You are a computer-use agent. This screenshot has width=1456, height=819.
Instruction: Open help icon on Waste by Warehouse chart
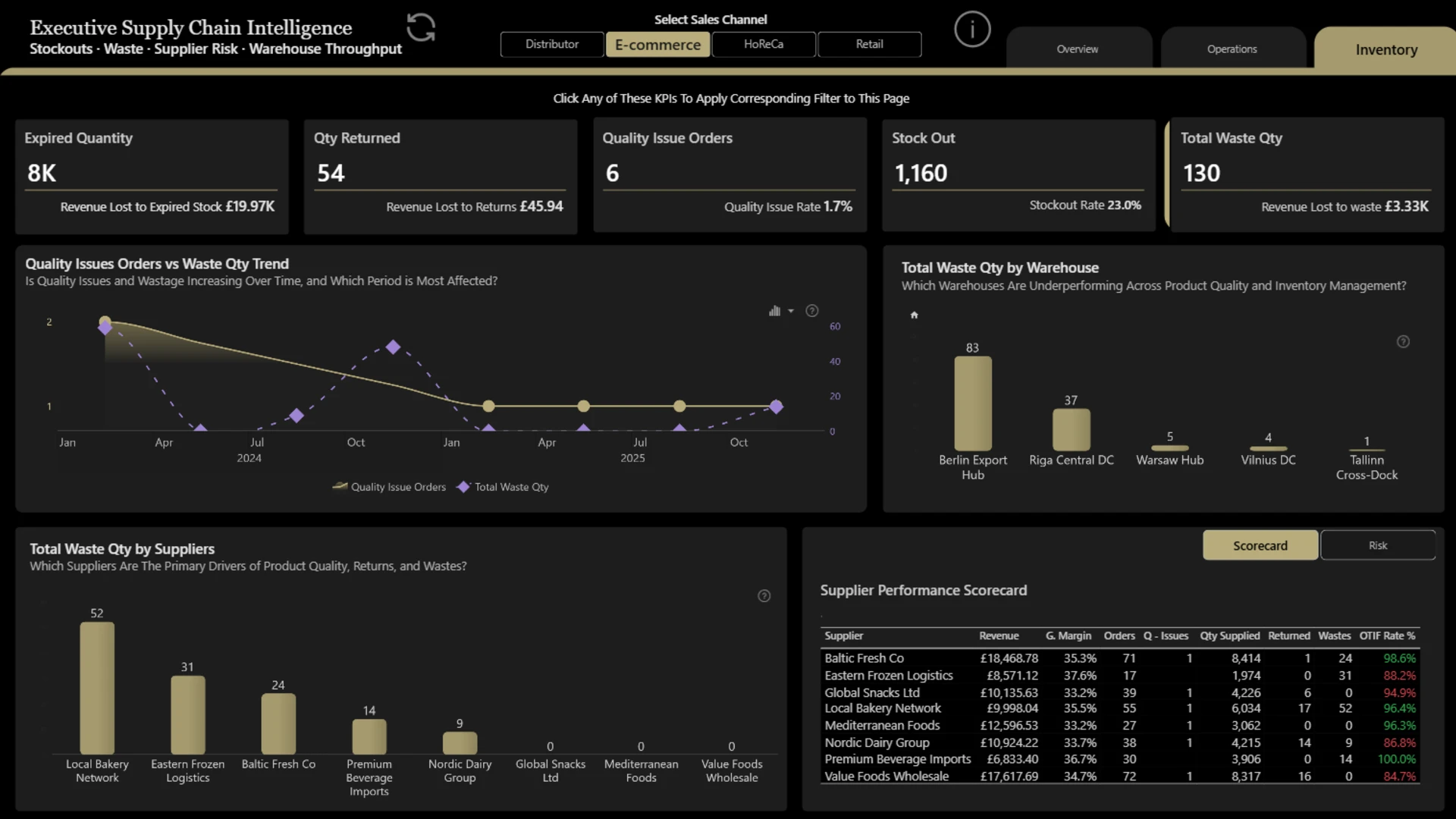[x=1404, y=342]
